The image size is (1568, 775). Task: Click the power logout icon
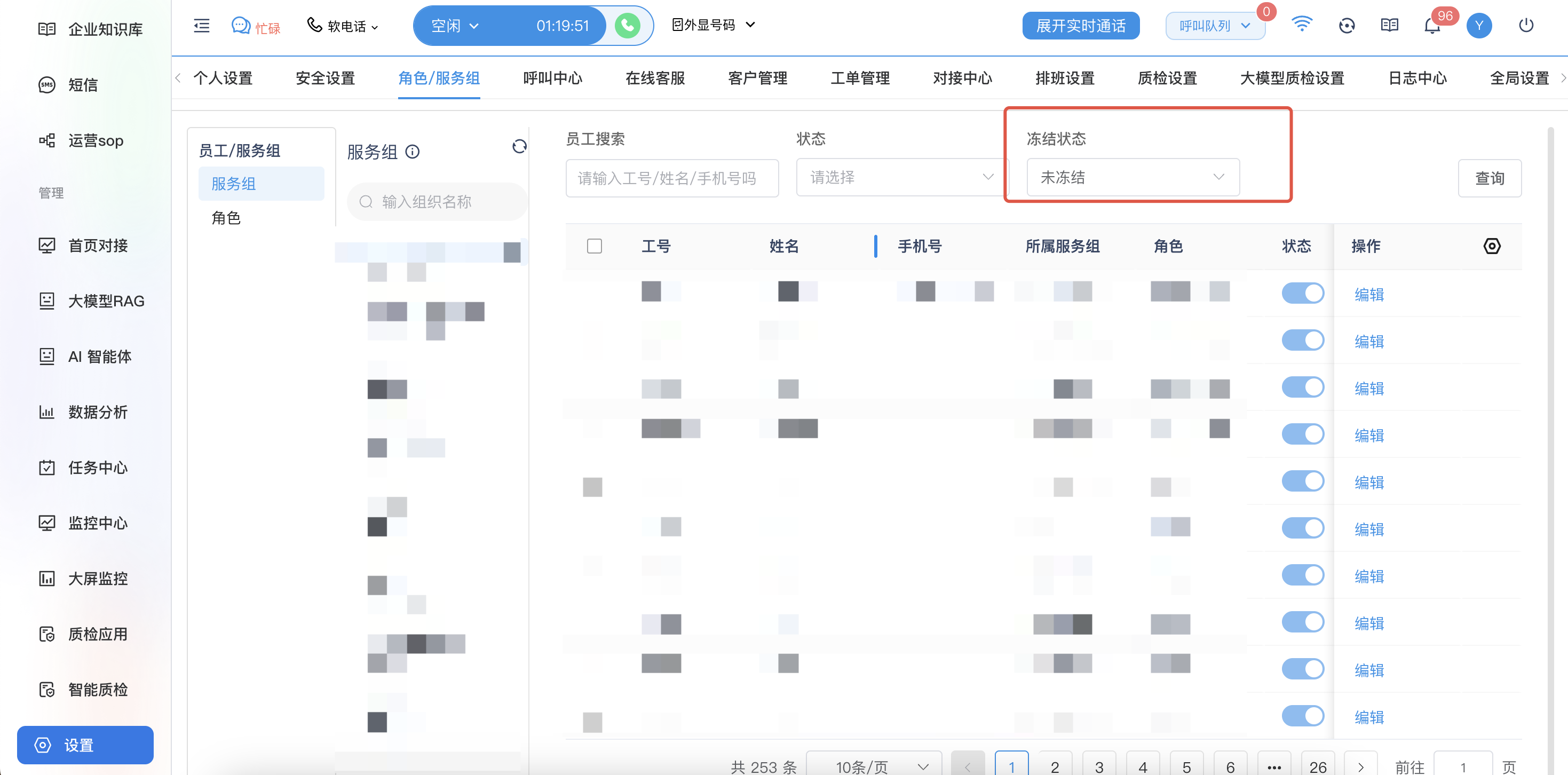point(1526,26)
